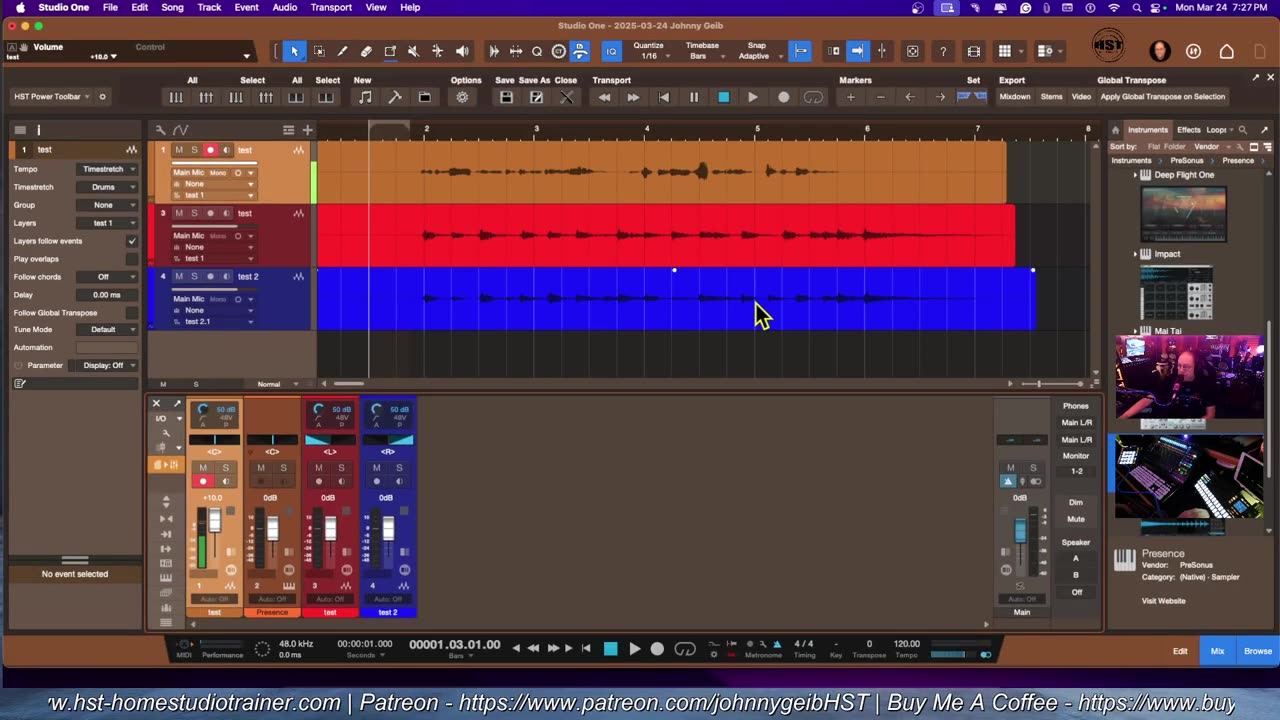Click the HST toolbar Stop square button
Screen dimensions: 1280x720
pos(723,97)
